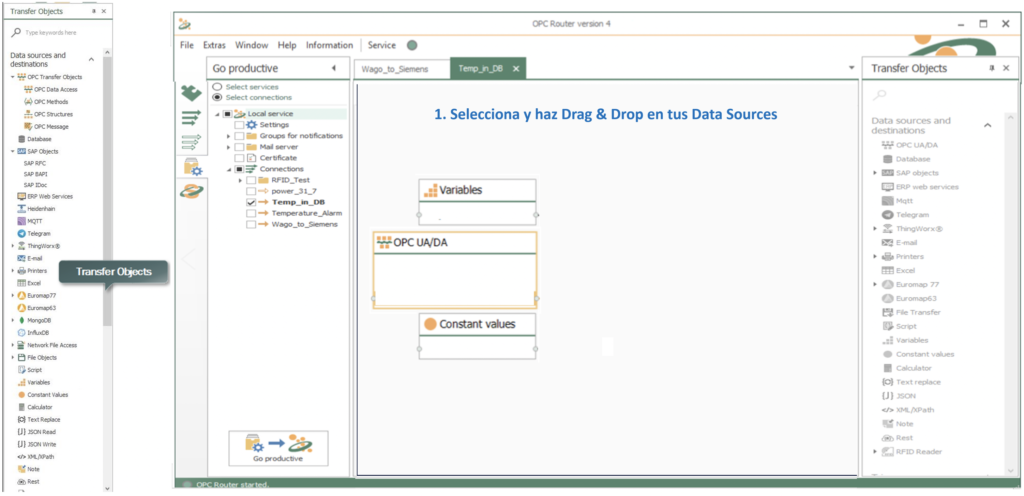Screen dimensions: 1024x496
Task: Check the Settings checkbox
Action: (x=239, y=125)
